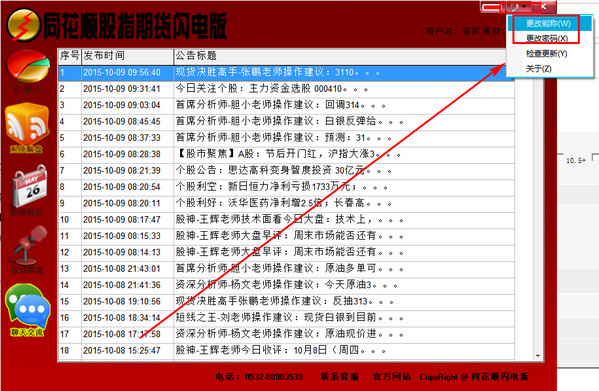This screenshot has width=599, height=391.
Task: Click timestamp 2015-10-09 09:31:41
Action: 122,89
